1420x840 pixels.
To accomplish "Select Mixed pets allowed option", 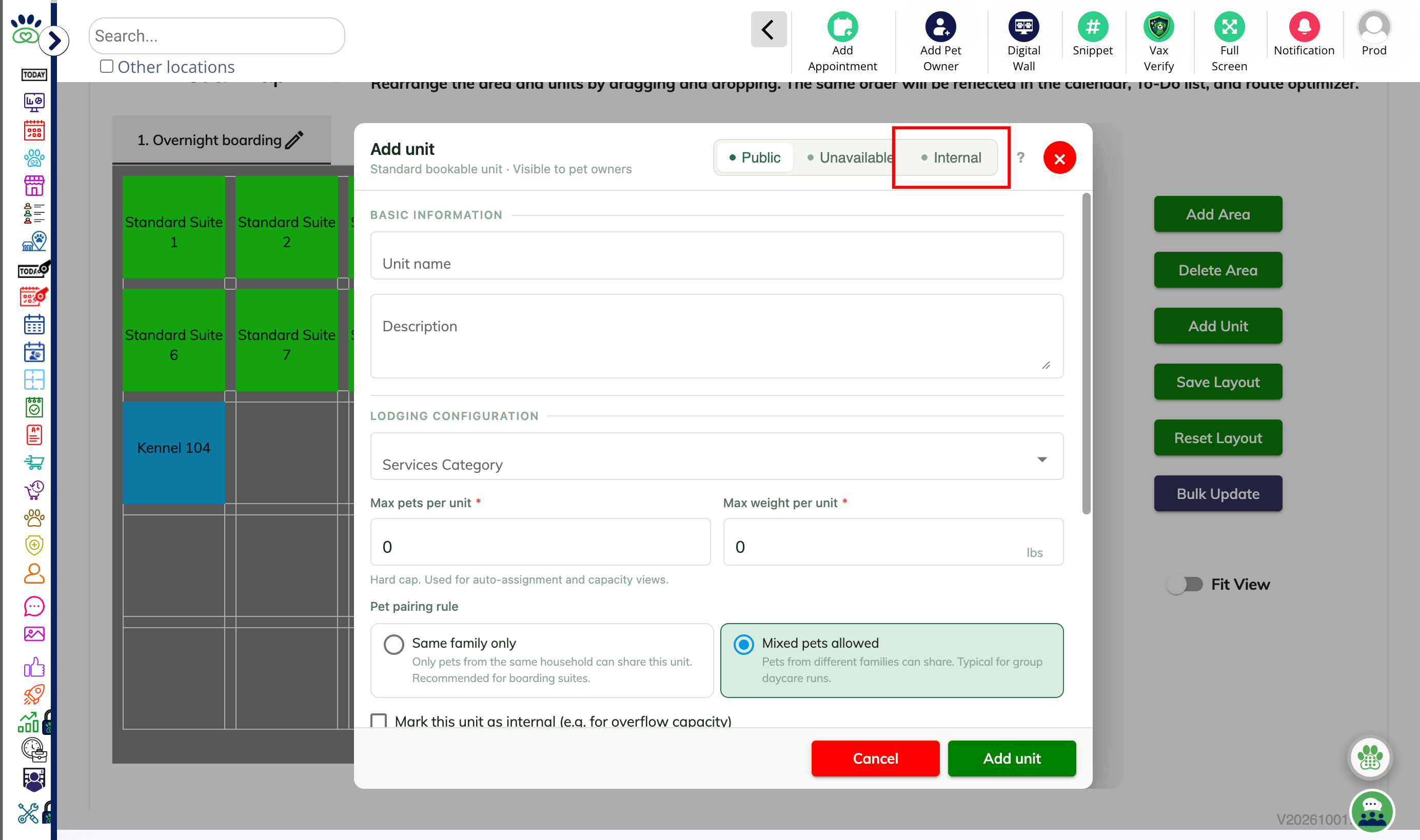I will pos(891,660).
